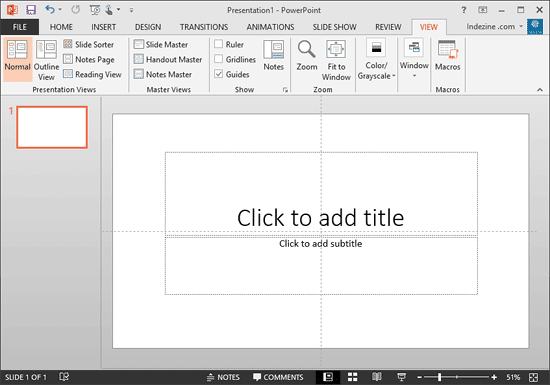
Task: Select slide 1 thumbnail
Action: [x=52, y=127]
